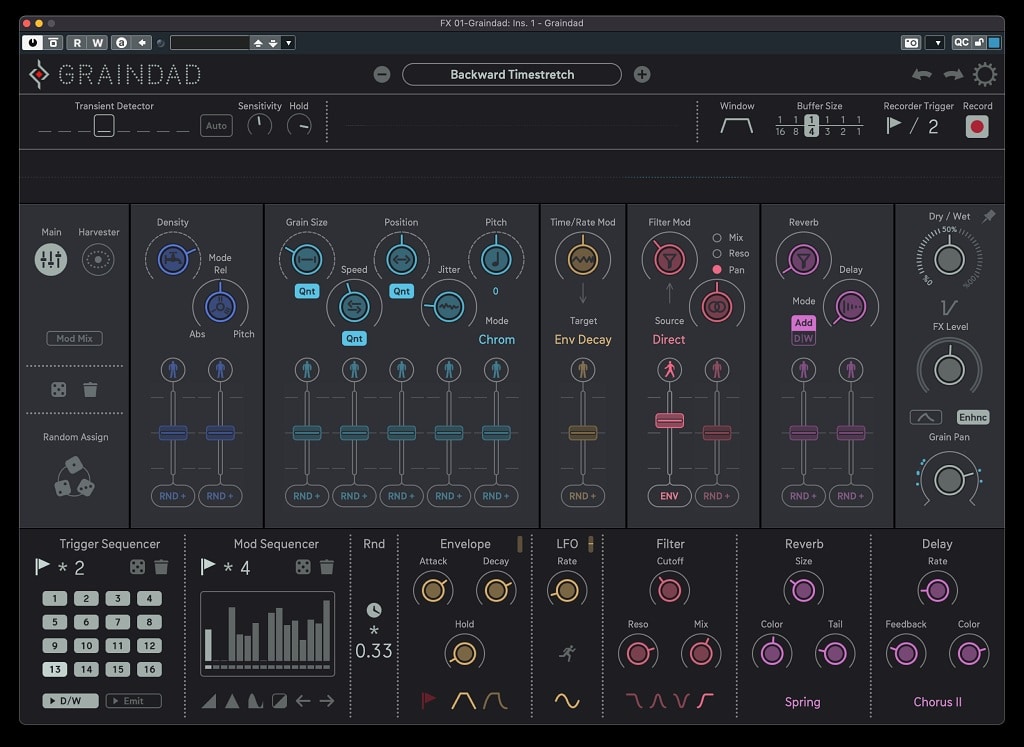
Task: Select the low-pass filter type icon
Action: coord(633,701)
